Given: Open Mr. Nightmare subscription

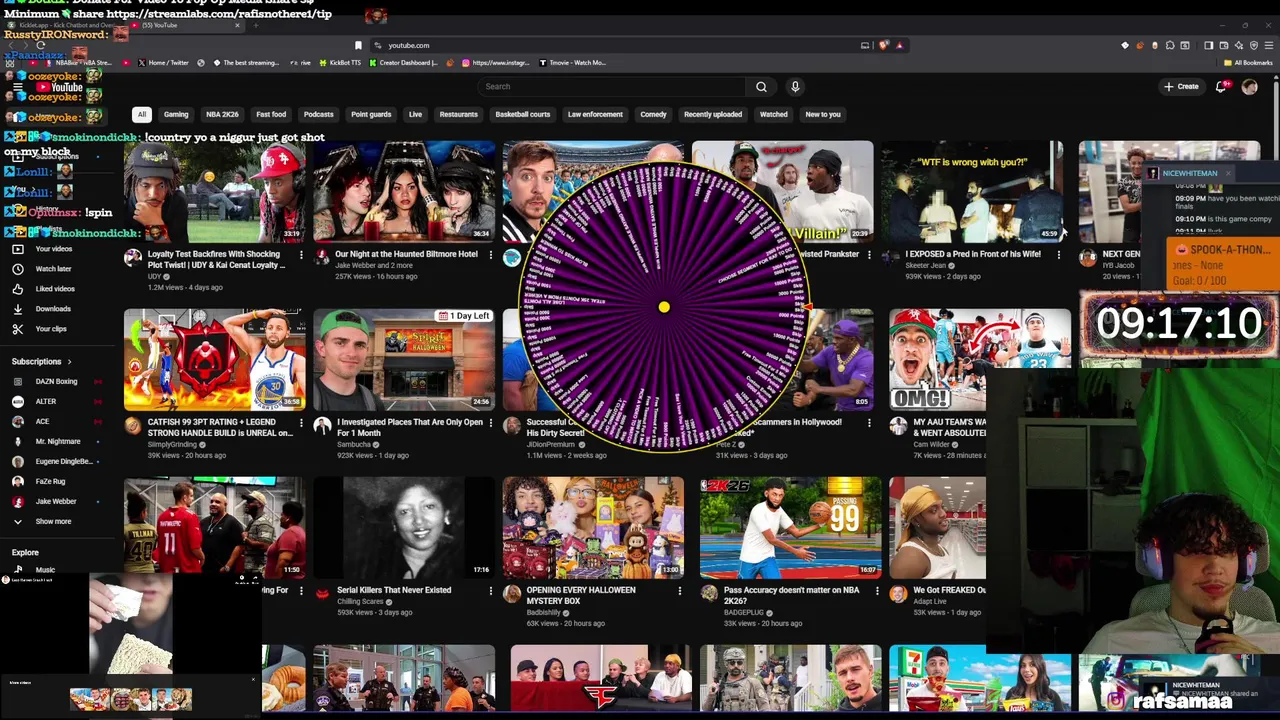Looking at the screenshot, I should 57,441.
